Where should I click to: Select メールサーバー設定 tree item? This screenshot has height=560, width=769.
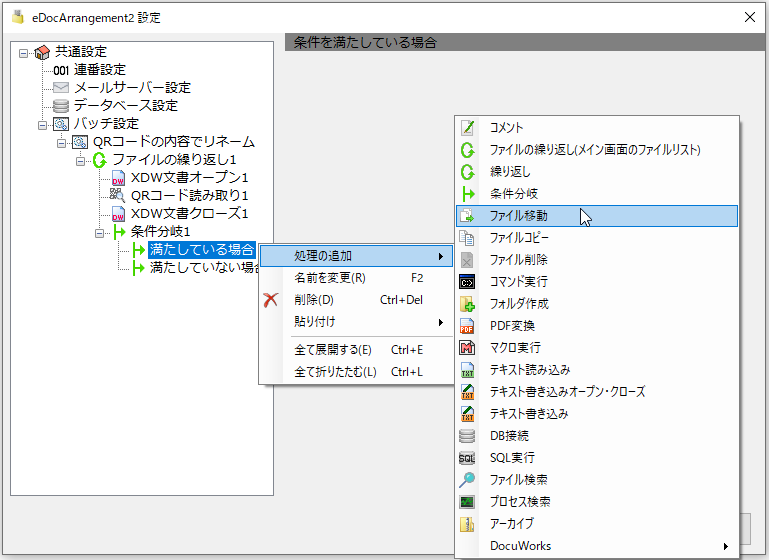point(132,88)
